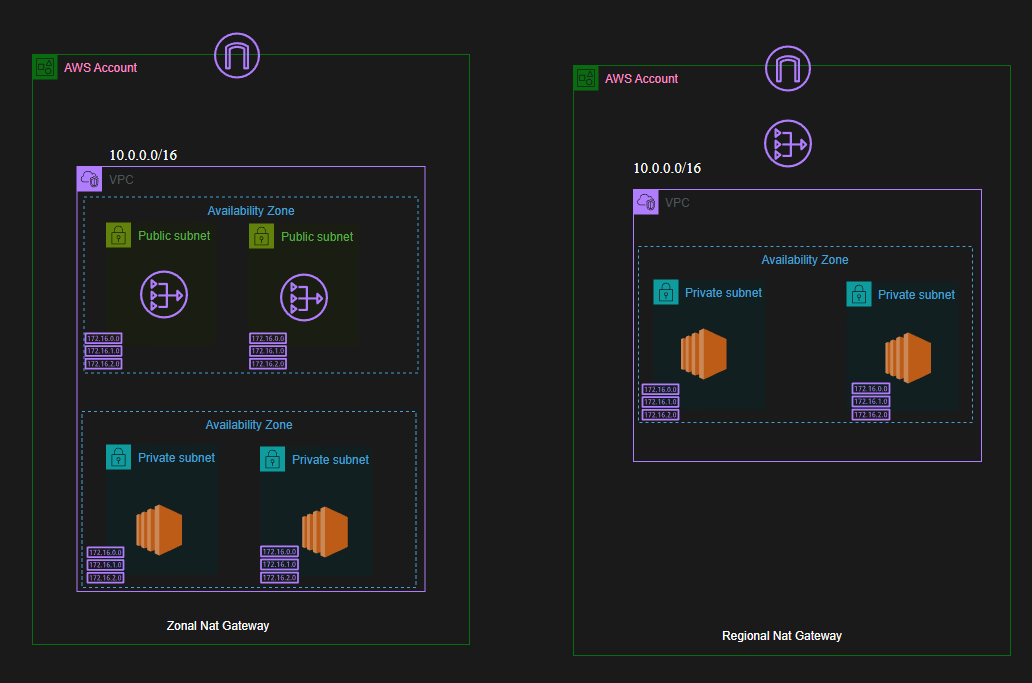Select the internet gateway icon in the Regional account
Screen dimensions: 1032x683
pos(788,69)
